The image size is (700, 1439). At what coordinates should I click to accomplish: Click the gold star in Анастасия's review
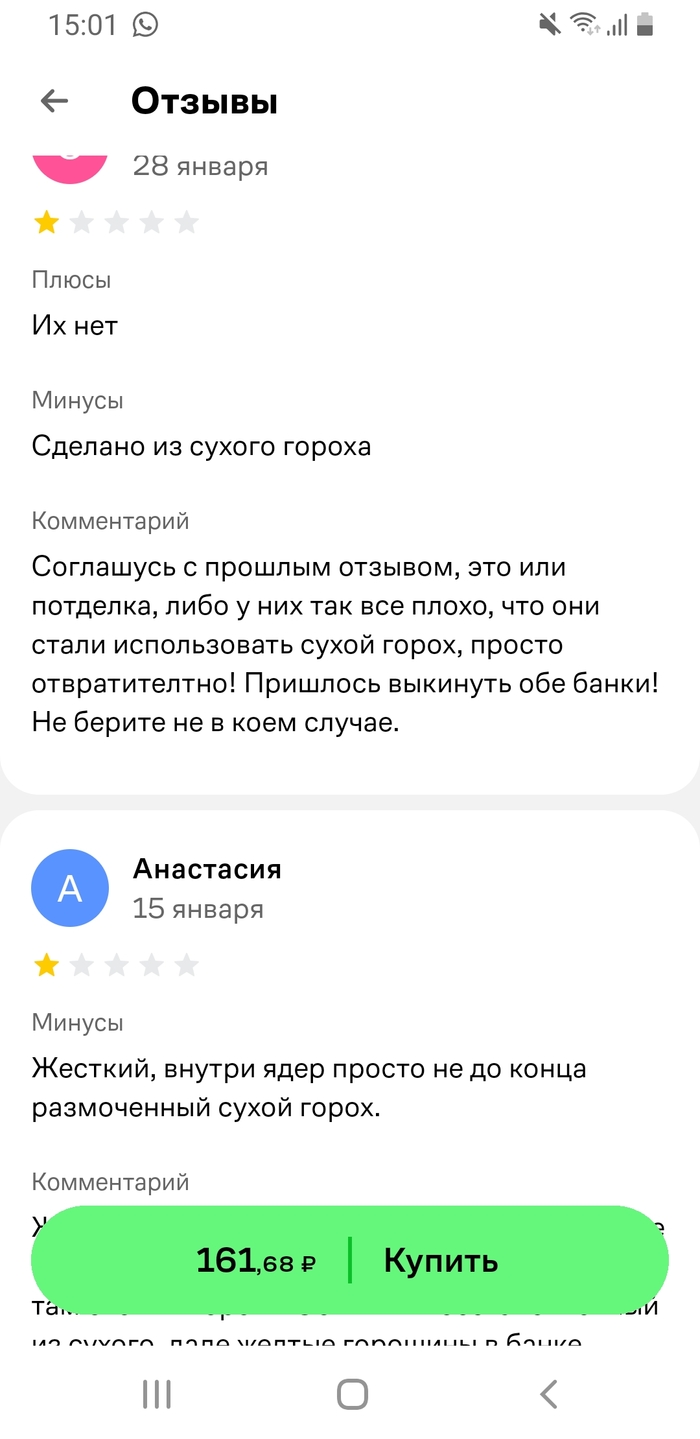click(x=46, y=965)
